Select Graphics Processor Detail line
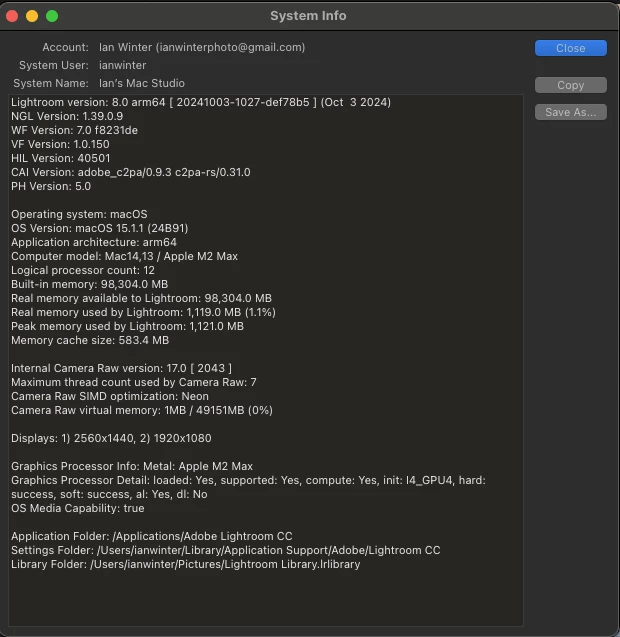This screenshot has height=637, width=620. tap(248, 488)
